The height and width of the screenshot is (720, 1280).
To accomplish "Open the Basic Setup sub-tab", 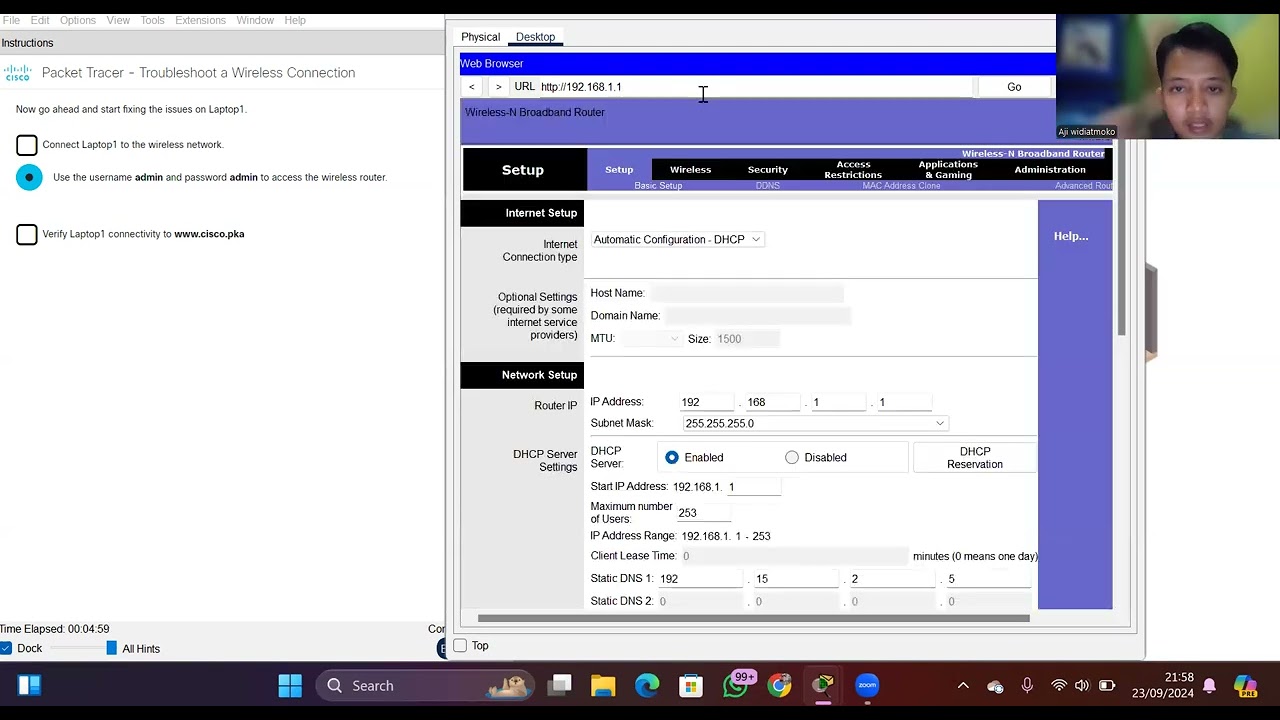I will point(658,186).
